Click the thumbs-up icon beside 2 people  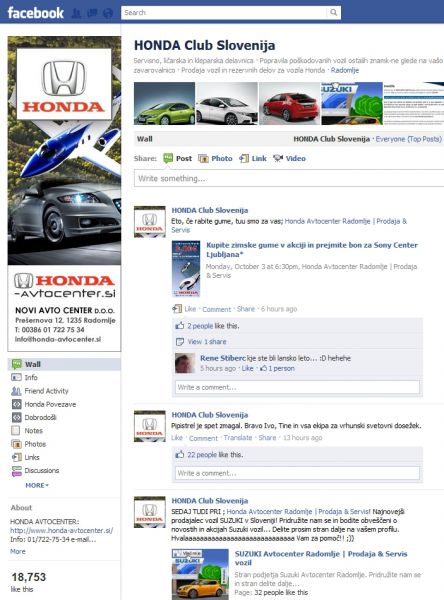(x=180, y=326)
